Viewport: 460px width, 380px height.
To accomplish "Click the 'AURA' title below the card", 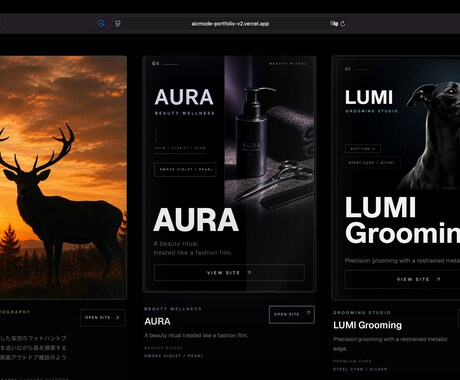I will [x=157, y=321].
